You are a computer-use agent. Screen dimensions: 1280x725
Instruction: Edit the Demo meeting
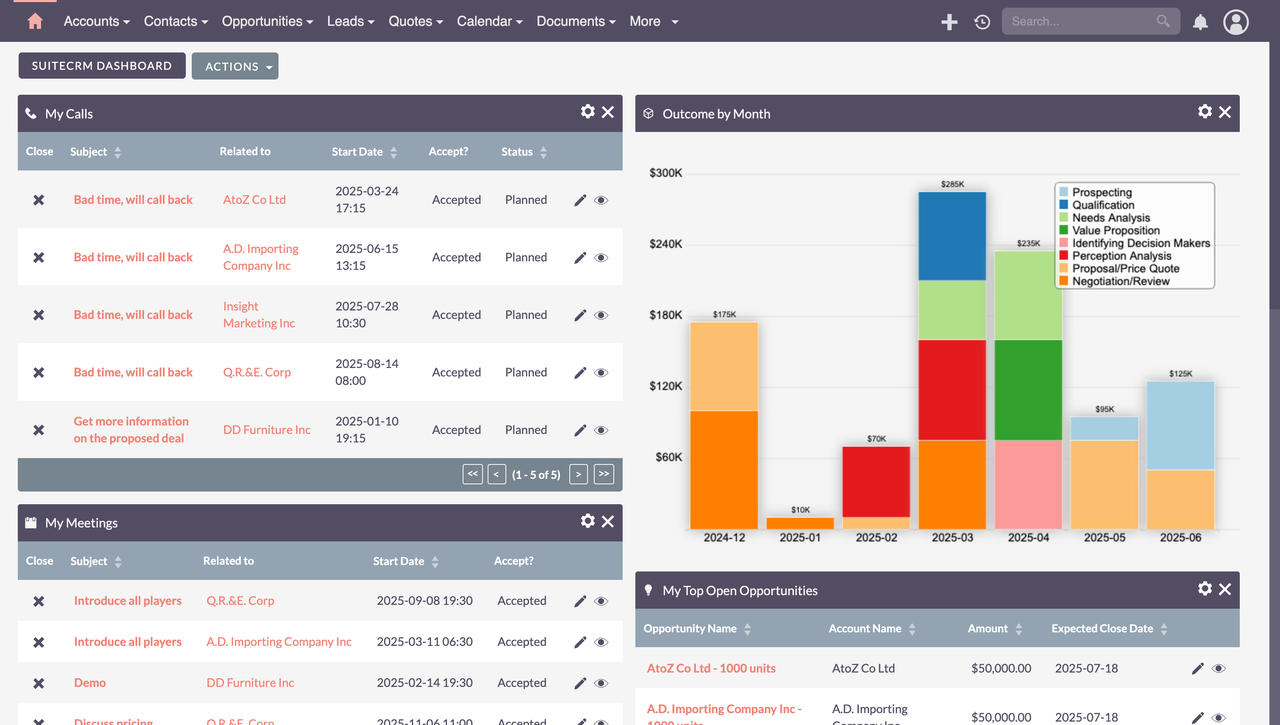580,683
